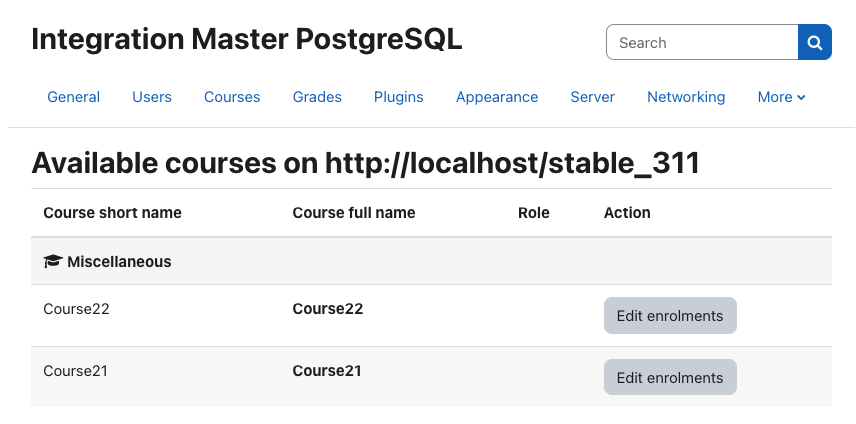Viewport: 856px width, 424px height.
Task: Click the Course full name column header
Action: (x=354, y=213)
